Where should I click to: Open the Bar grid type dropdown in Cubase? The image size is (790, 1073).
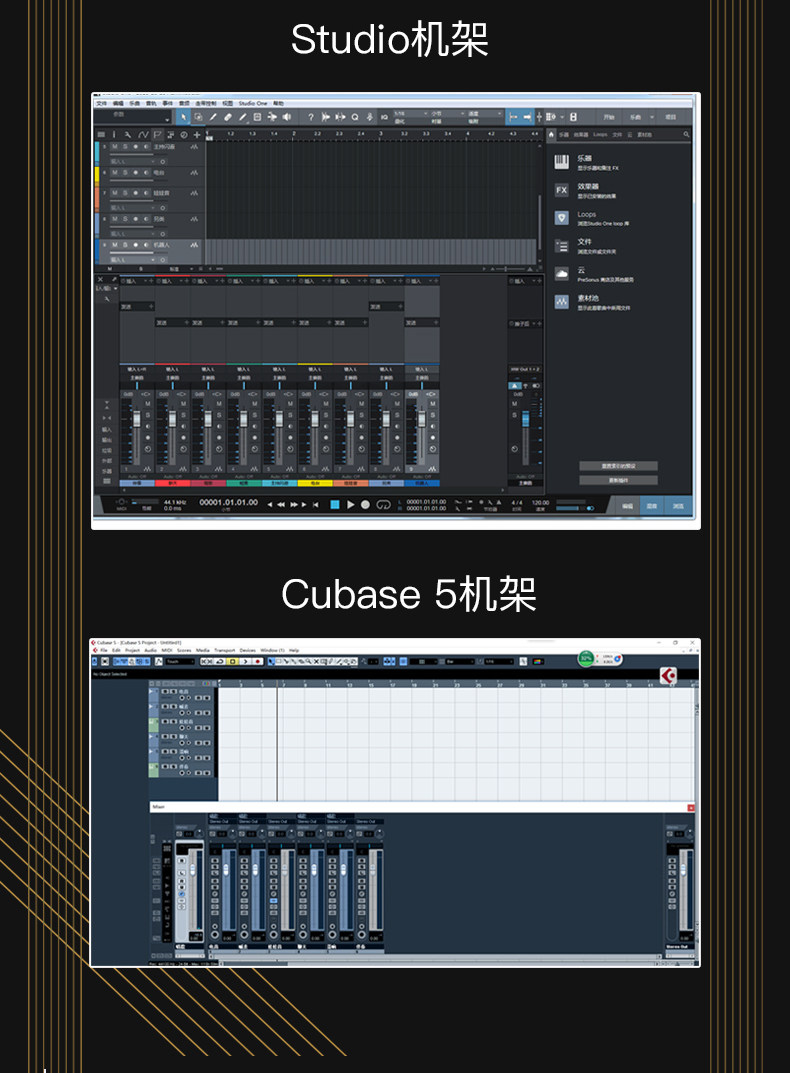pyautogui.click(x=459, y=662)
